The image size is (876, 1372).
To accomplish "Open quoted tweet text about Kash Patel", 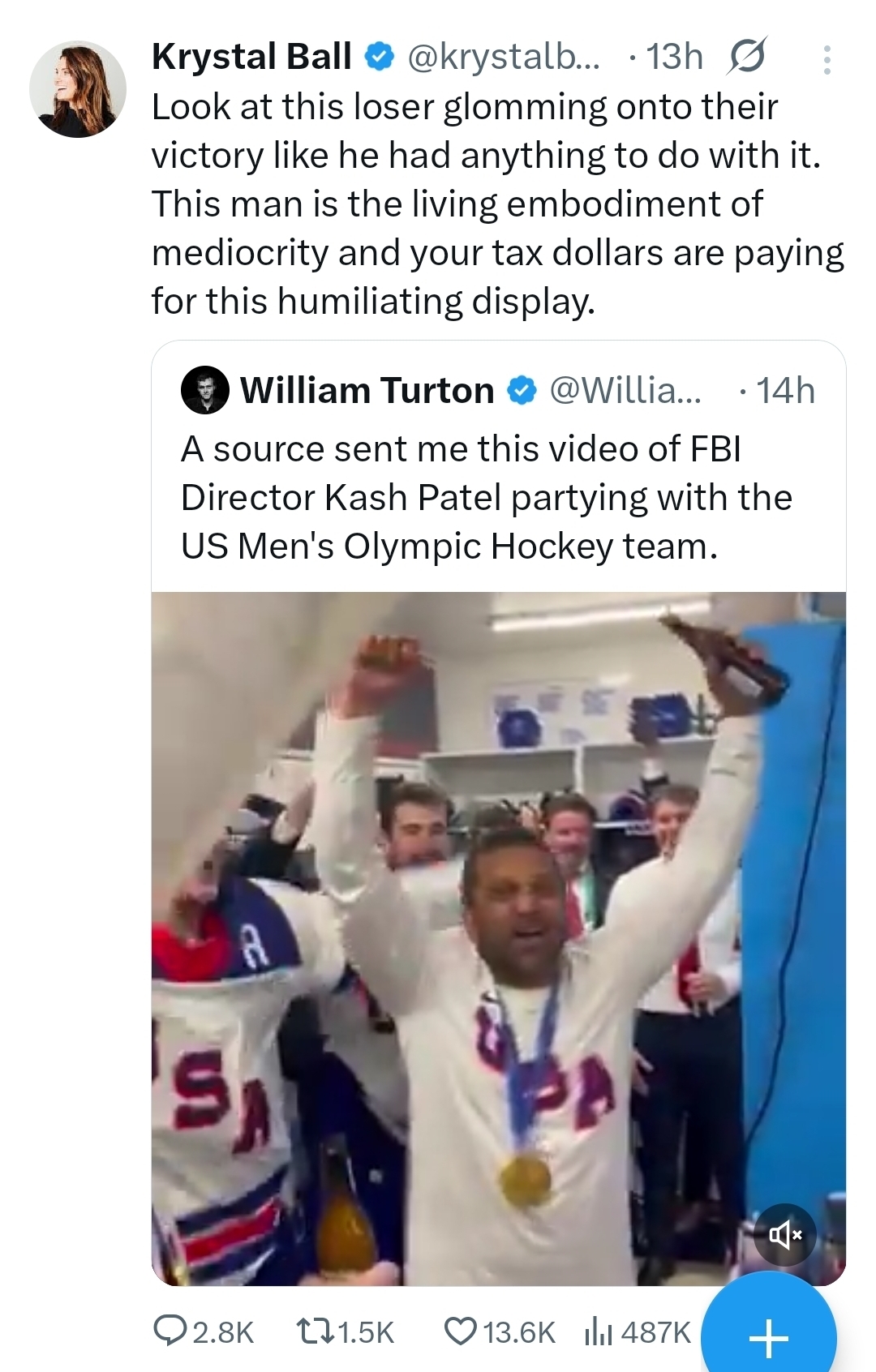I will [x=485, y=497].
